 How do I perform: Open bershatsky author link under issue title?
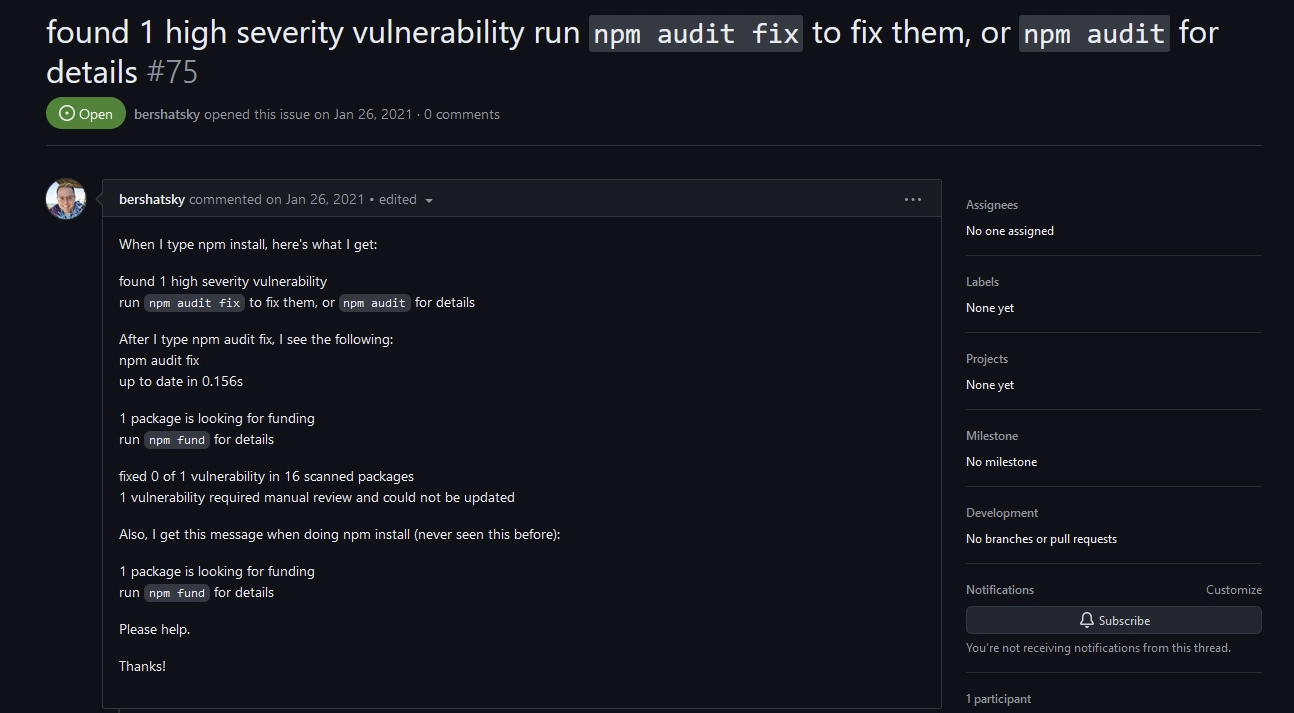[x=167, y=114]
